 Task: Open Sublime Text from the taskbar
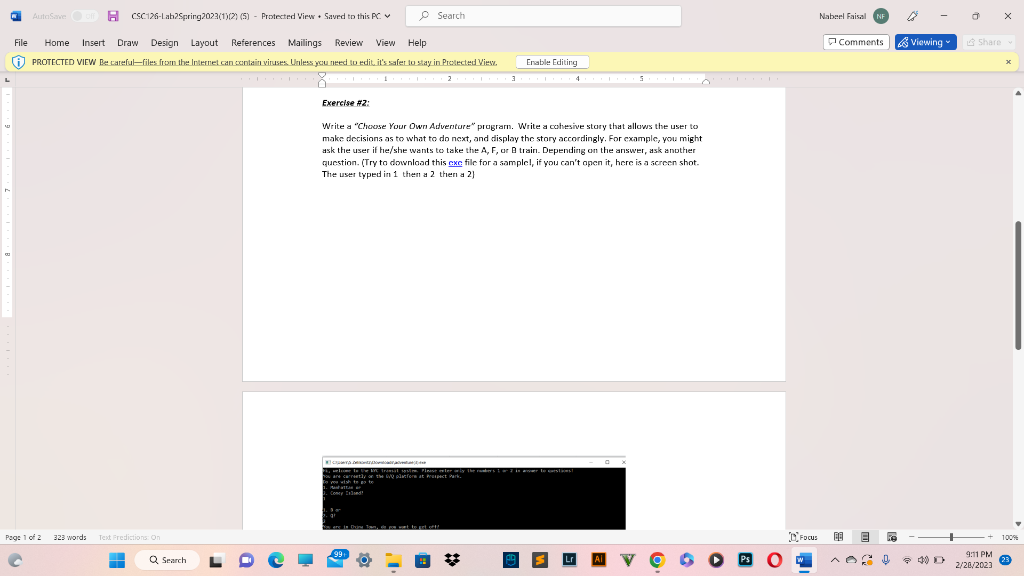pos(538,560)
